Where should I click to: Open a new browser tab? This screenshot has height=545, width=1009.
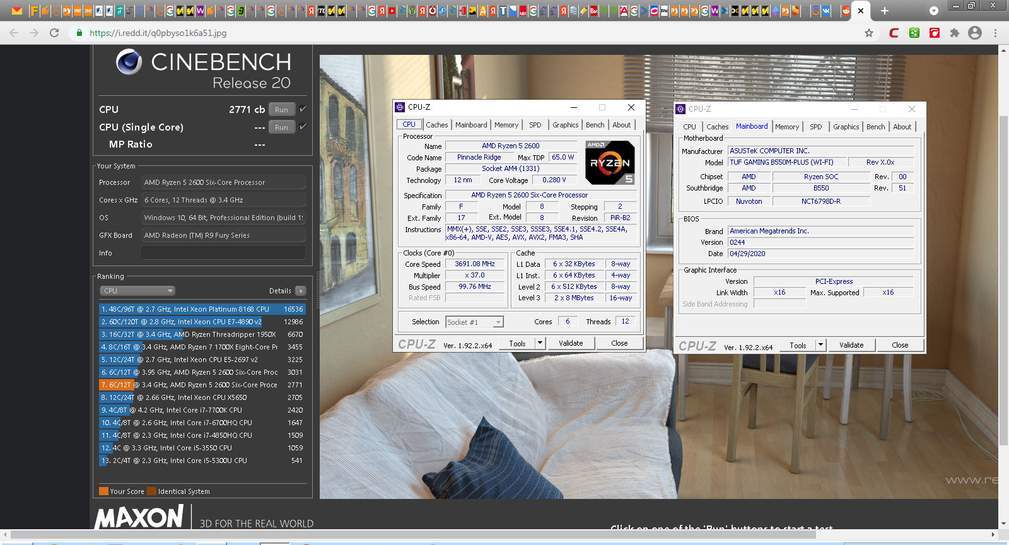884,11
